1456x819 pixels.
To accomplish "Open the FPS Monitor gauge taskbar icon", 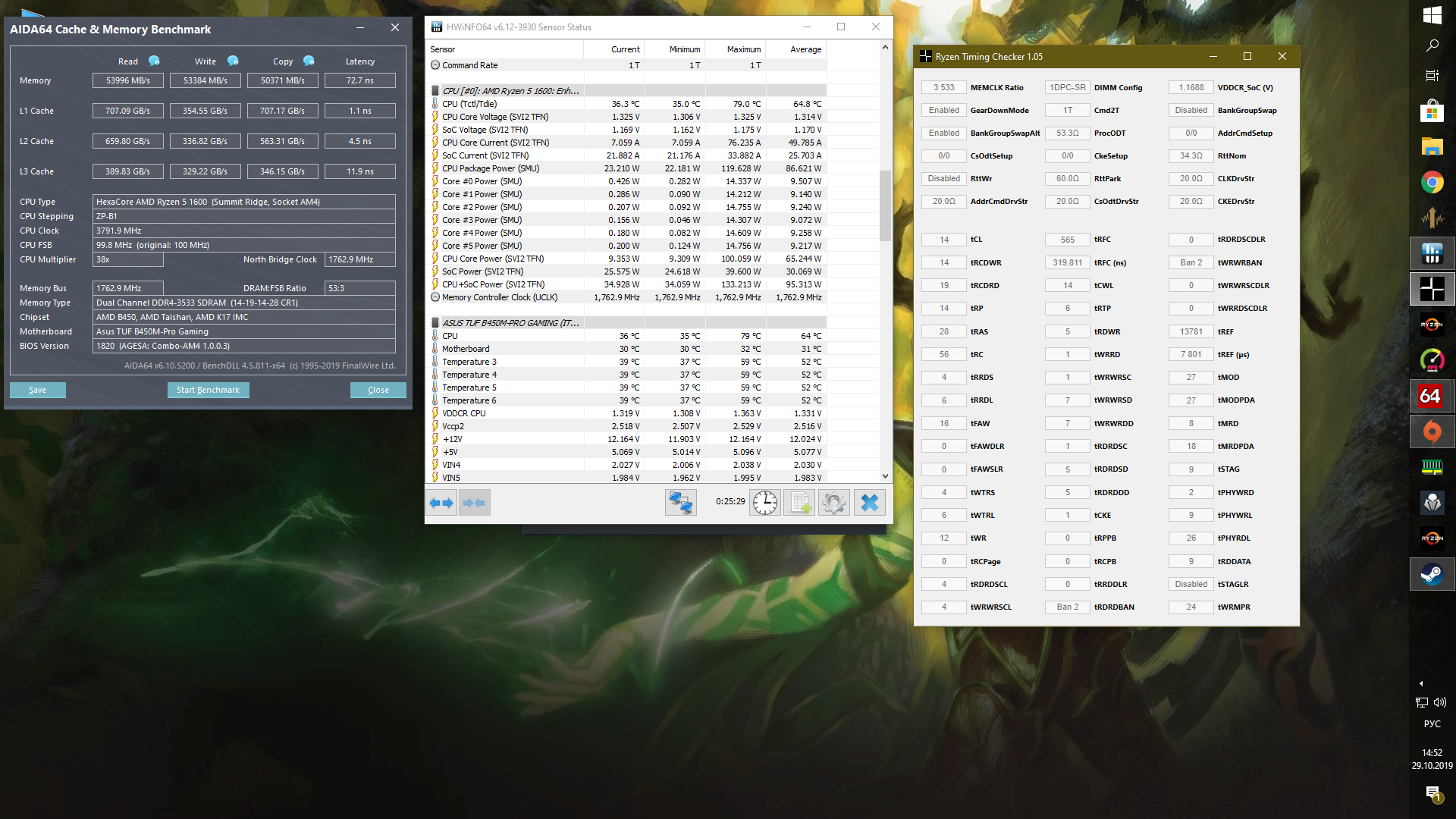I will (1432, 360).
